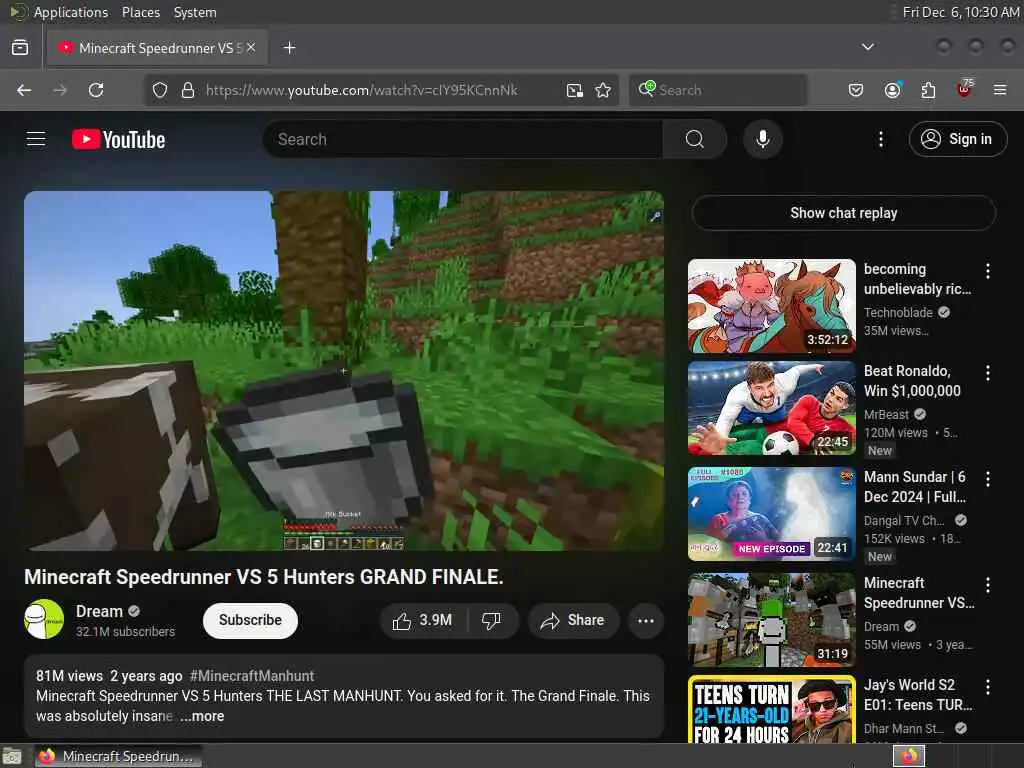This screenshot has width=1024, height=768.
Task: Open the Places menu
Action: coord(140,12)
